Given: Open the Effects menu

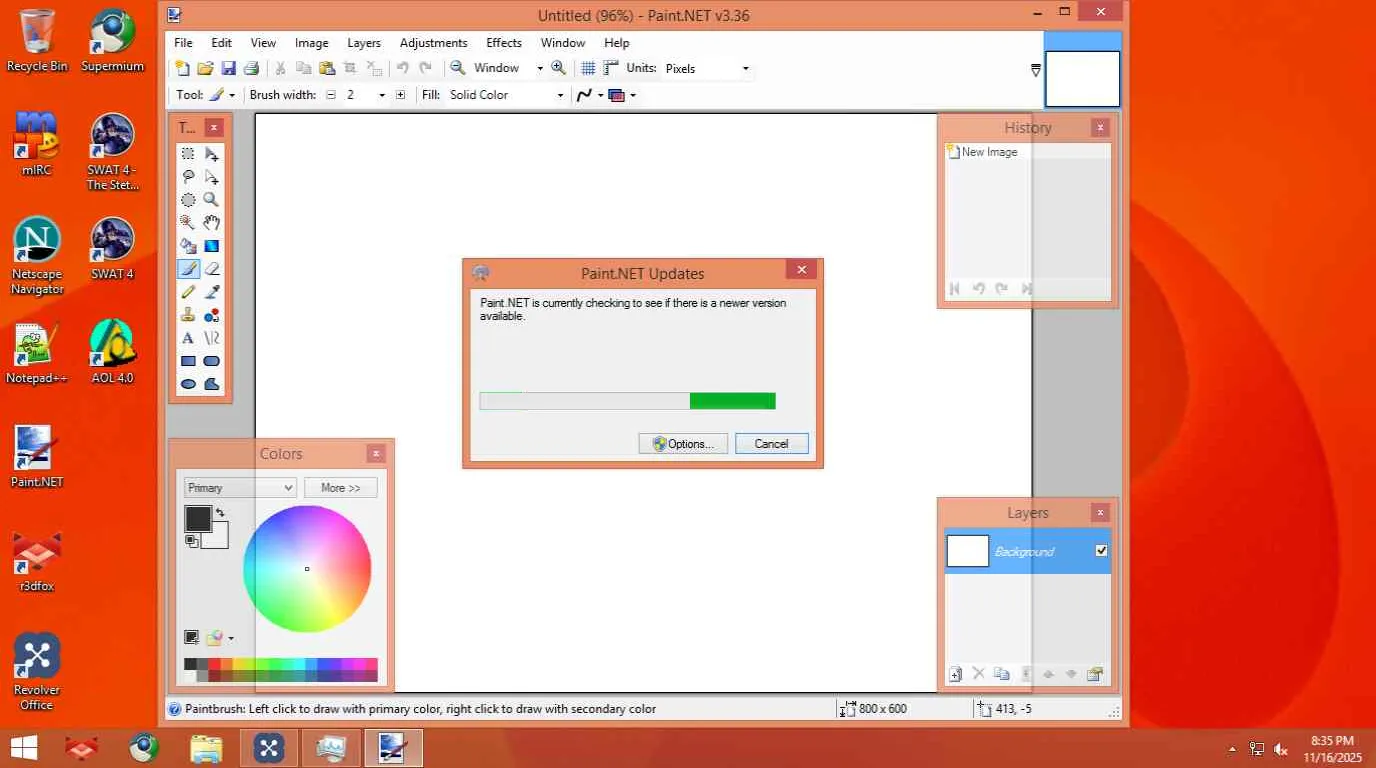Looking at the screenshot, I should click(x=504, y=43).
